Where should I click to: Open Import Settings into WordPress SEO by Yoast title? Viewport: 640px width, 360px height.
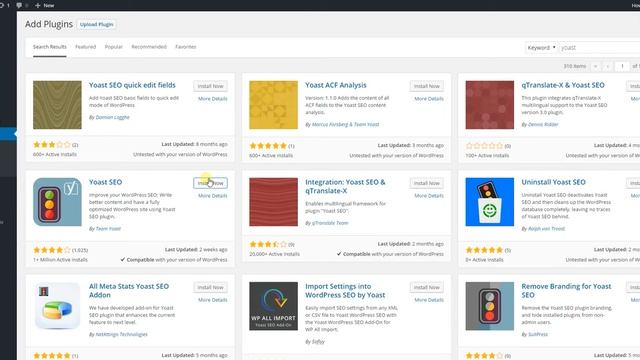[345, 291]
